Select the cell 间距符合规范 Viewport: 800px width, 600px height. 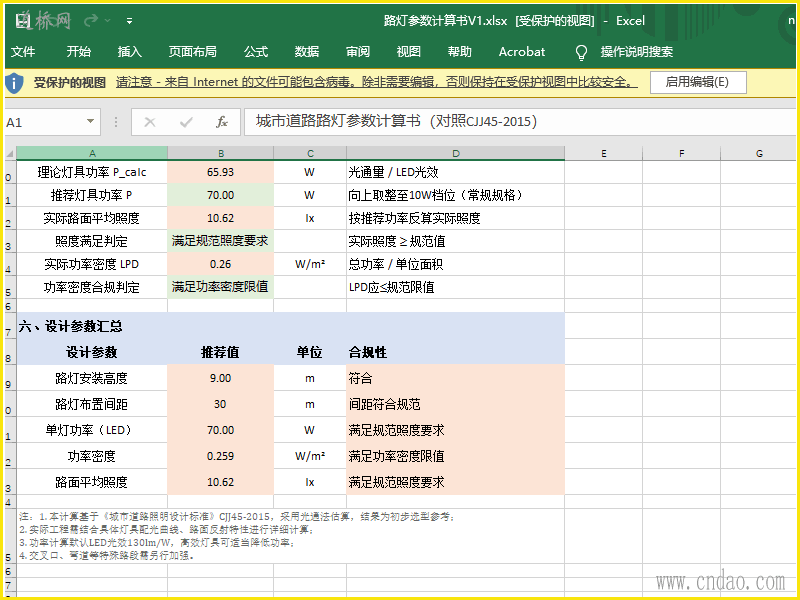[456, 404]
